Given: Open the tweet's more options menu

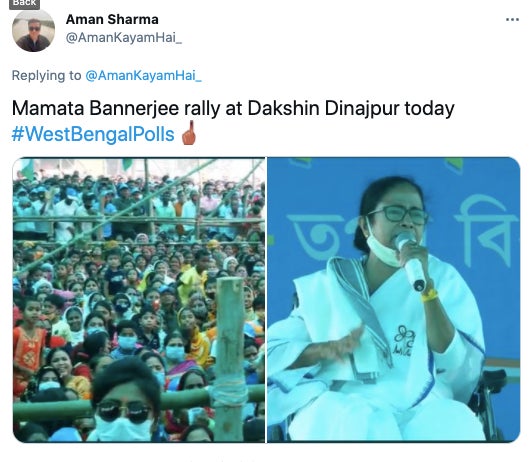Looking at the screenshot, I should pyautogui.click(x=512, y=20).
